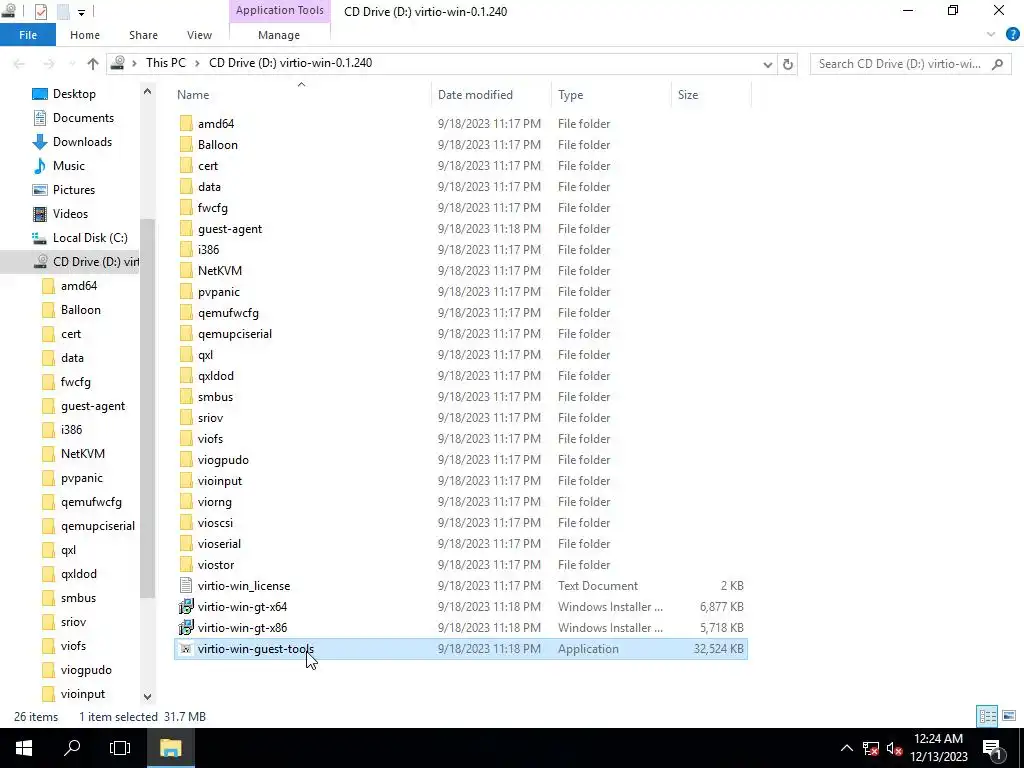
Task: Open Customize Quick Access Toolbar dropdown
Action: (81, 12)
